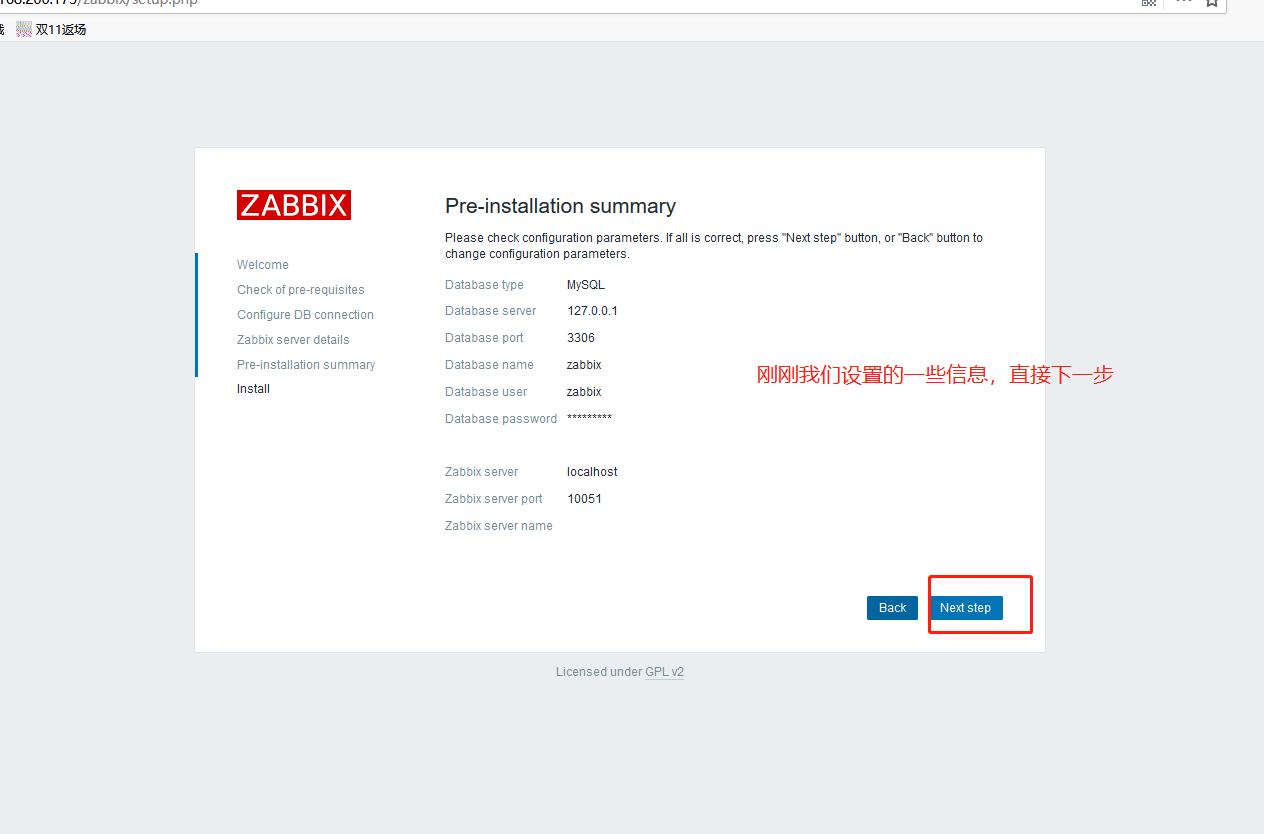The image size is (1264, 834).
Task: Open the page actions ellipsis menu
Action: pyautogui.click(x=1183, y=3)
